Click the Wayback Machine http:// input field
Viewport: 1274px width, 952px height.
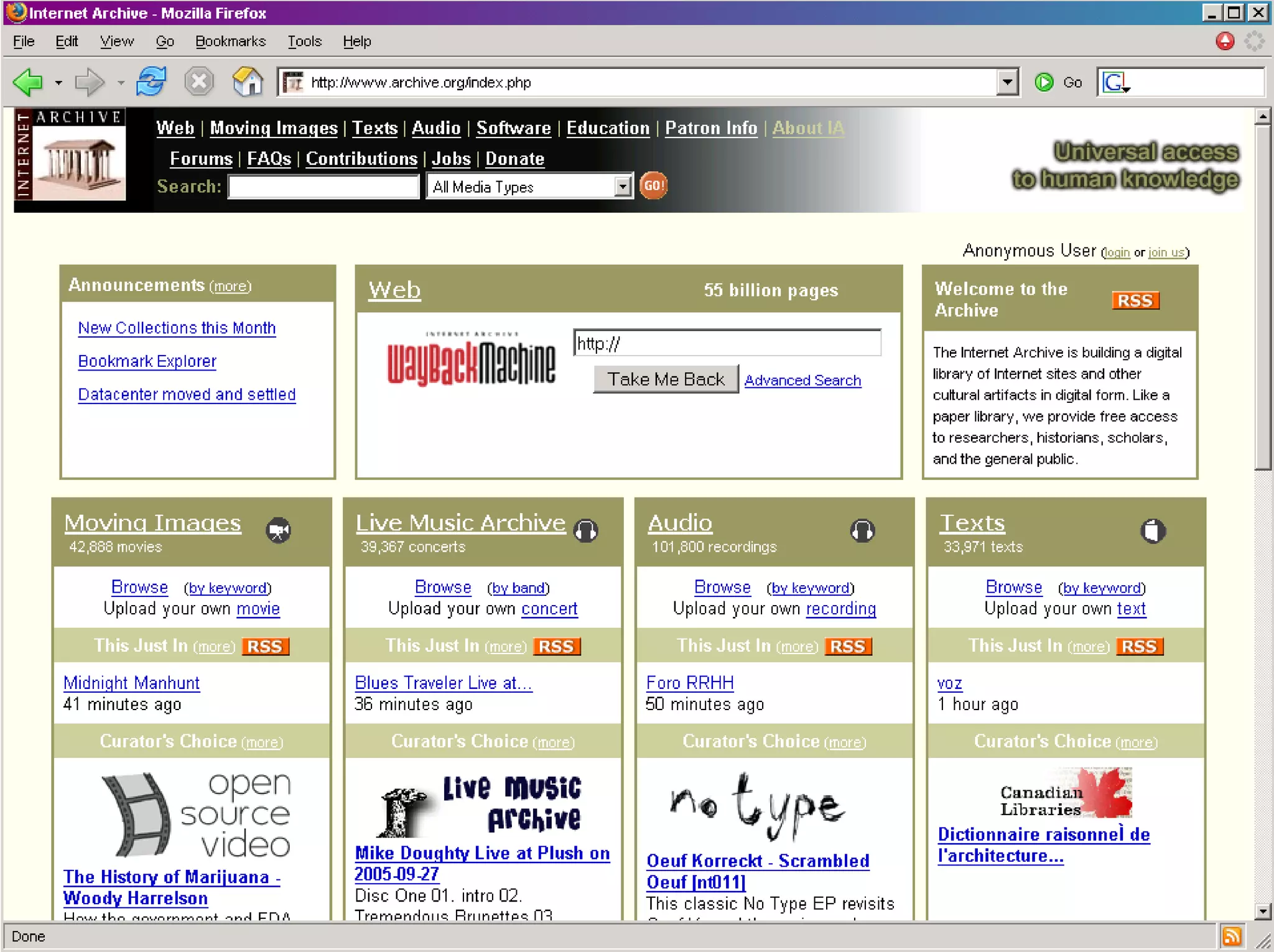pos(727,343)
